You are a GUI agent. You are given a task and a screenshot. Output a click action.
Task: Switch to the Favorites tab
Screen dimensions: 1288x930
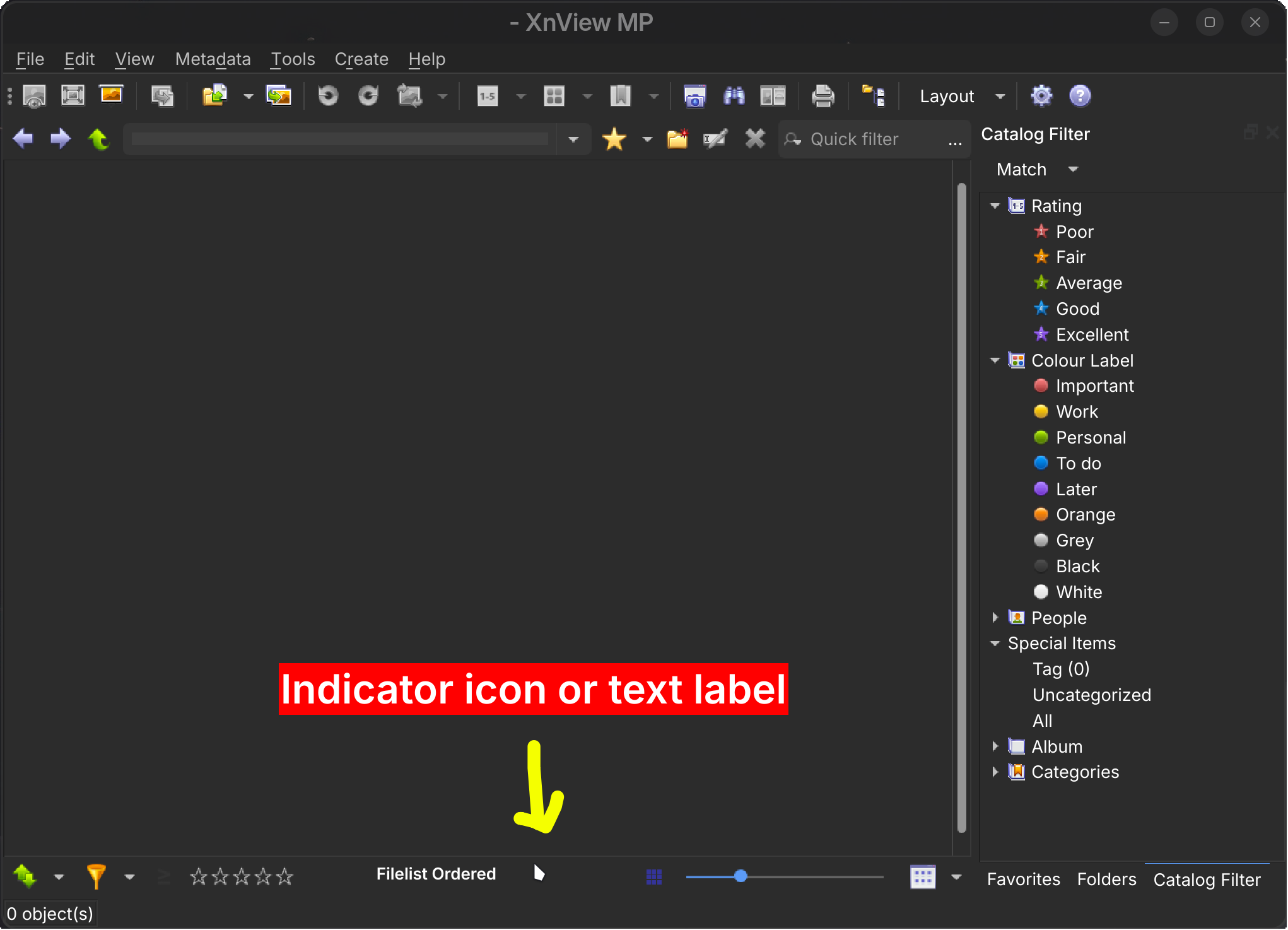tap(1023, 879)
